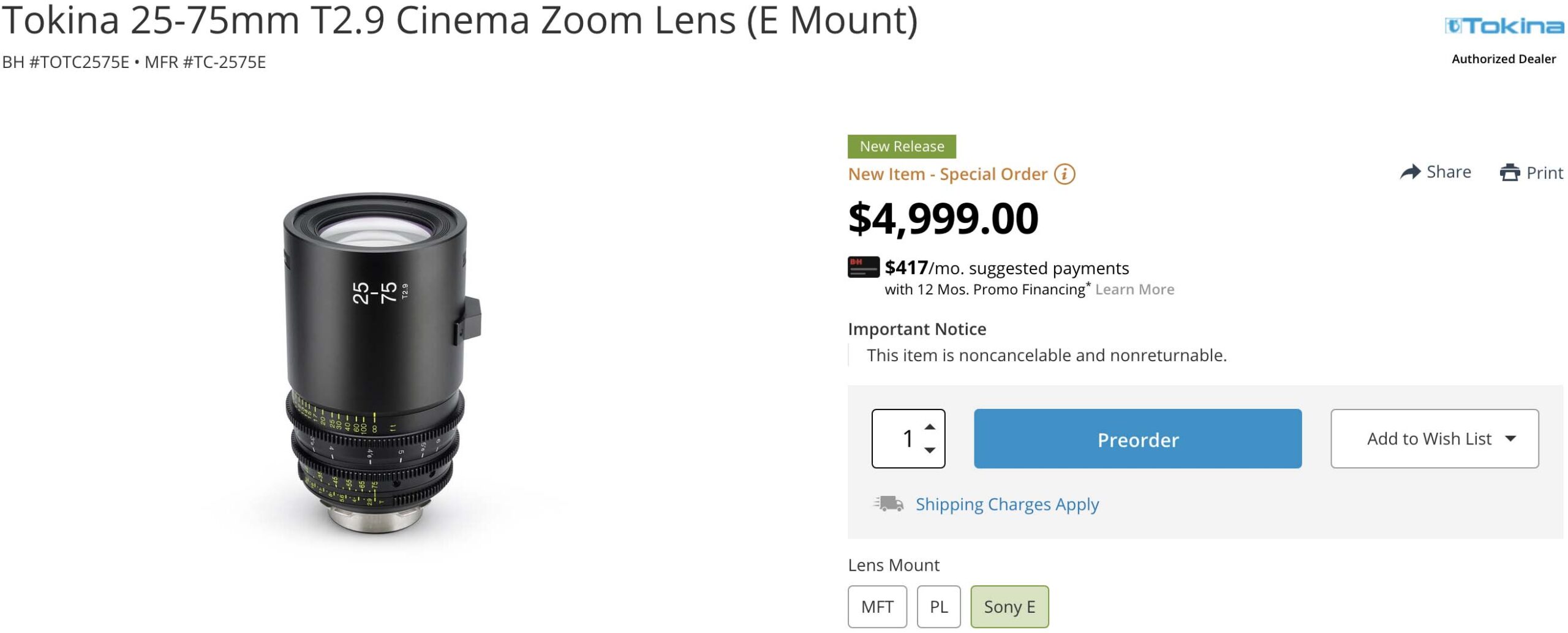Image resolution: width=1568 pixels, height=633 pixels.
Task: Click the Authorized Dealer label
Action: 1503,59
